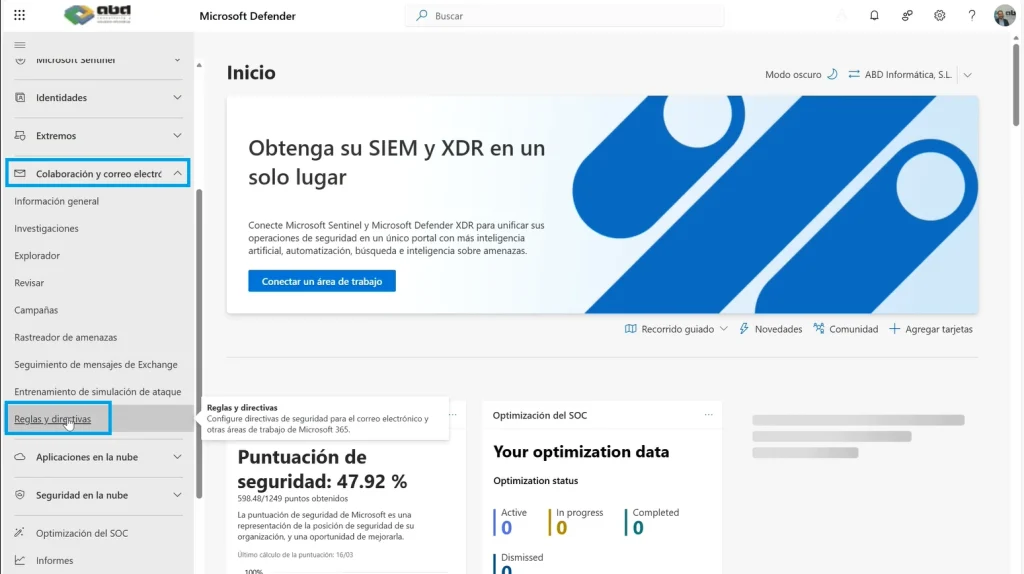Click the Optimización del SOC card title
Viewport: 1024px width, 574px height.
point(539,415)
